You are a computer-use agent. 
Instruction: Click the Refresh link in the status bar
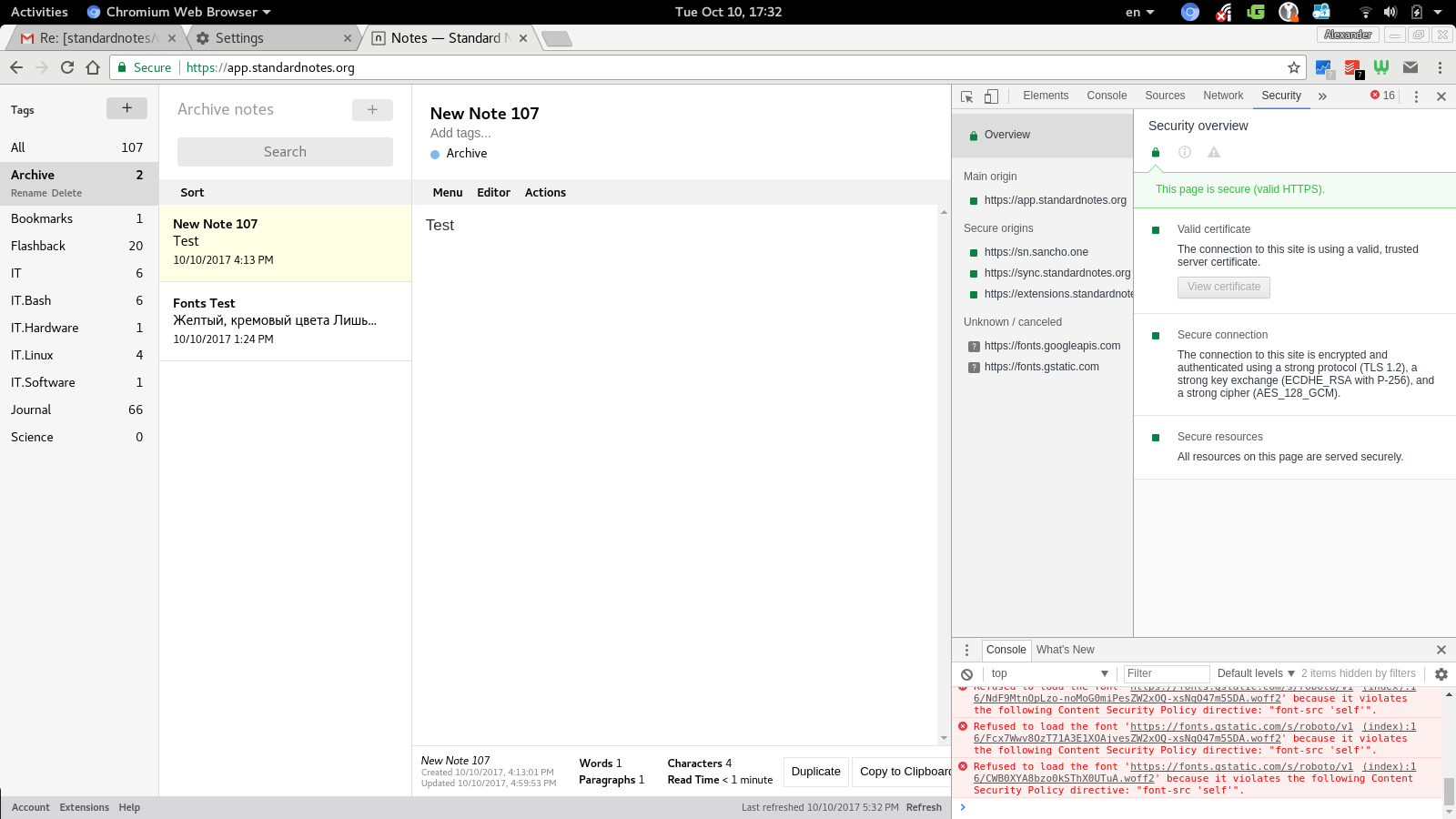[924, 807]
